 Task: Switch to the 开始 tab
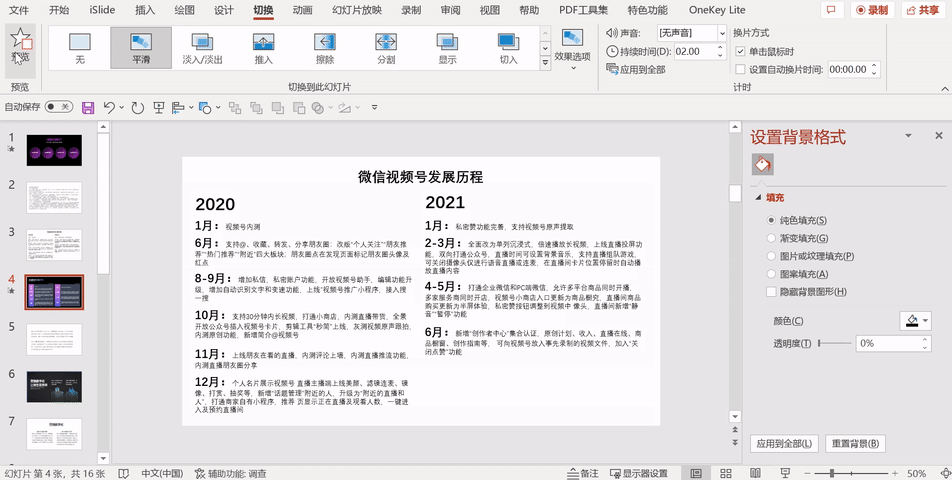(x=59, y=10)
